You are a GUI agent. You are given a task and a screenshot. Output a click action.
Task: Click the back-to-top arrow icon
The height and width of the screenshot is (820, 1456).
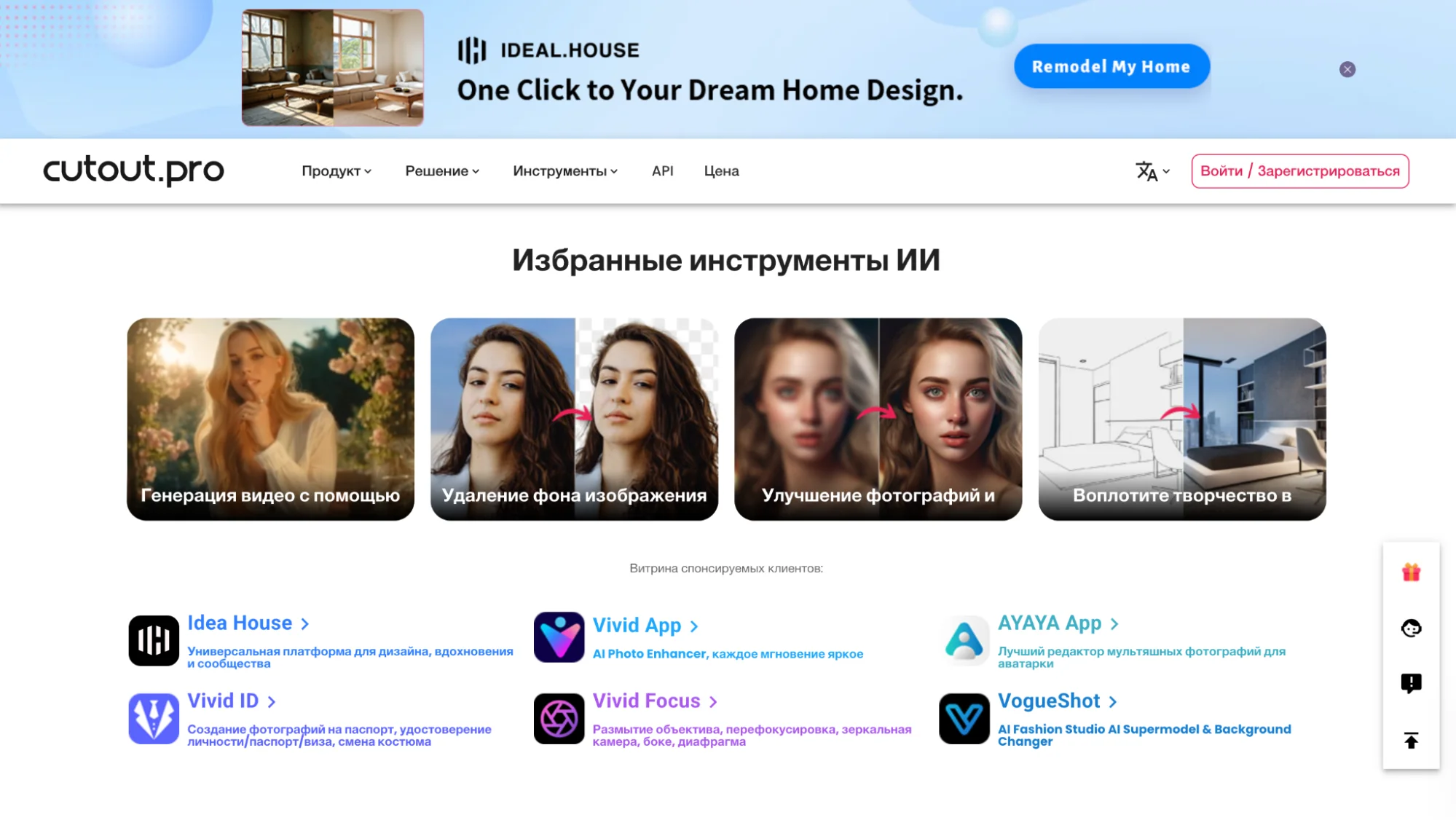(x=1411, y=740)
